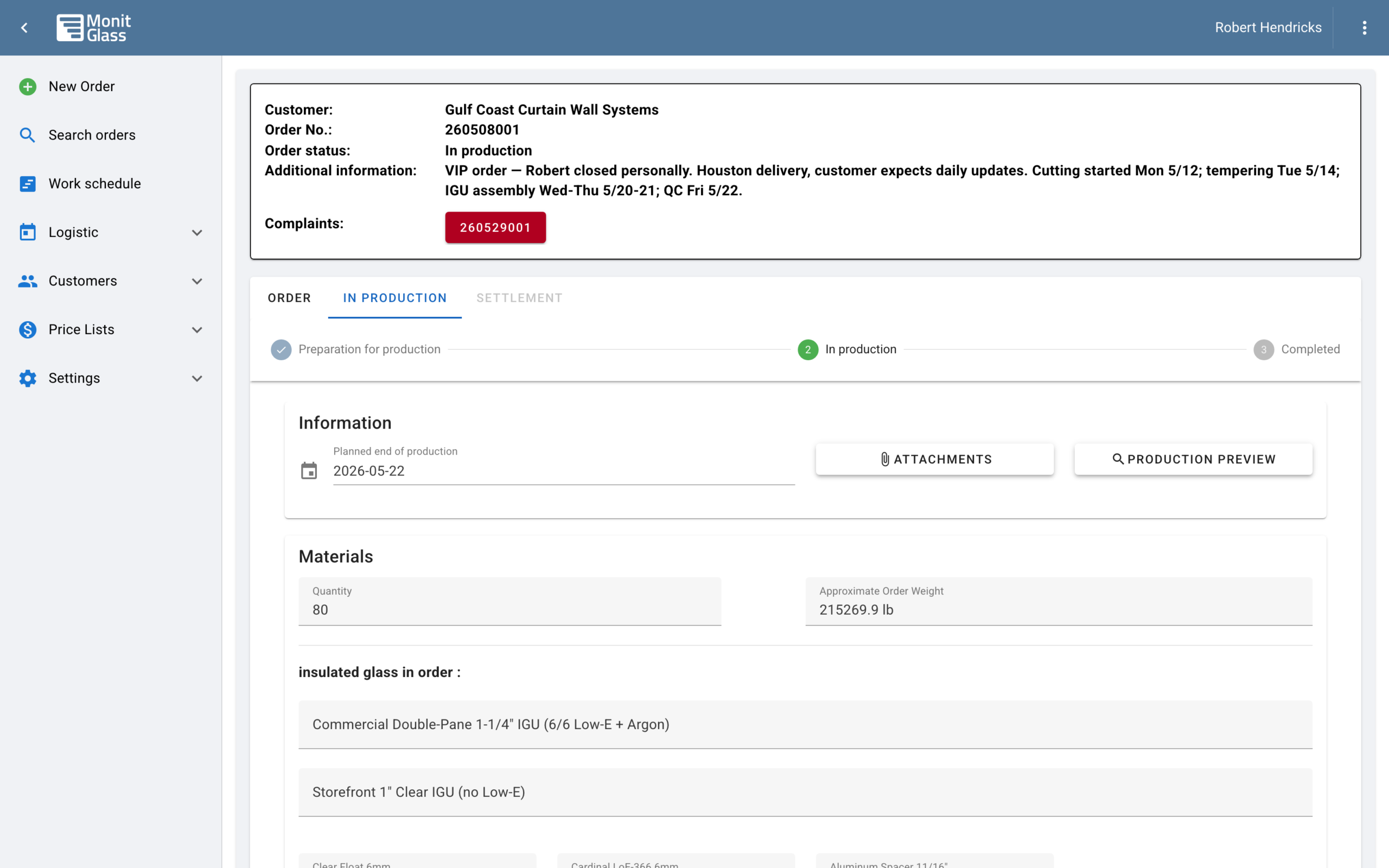Click the Approximate Order Weight field
The height and width of the screenshot is (868, 1389).
tap(1059, 601)
